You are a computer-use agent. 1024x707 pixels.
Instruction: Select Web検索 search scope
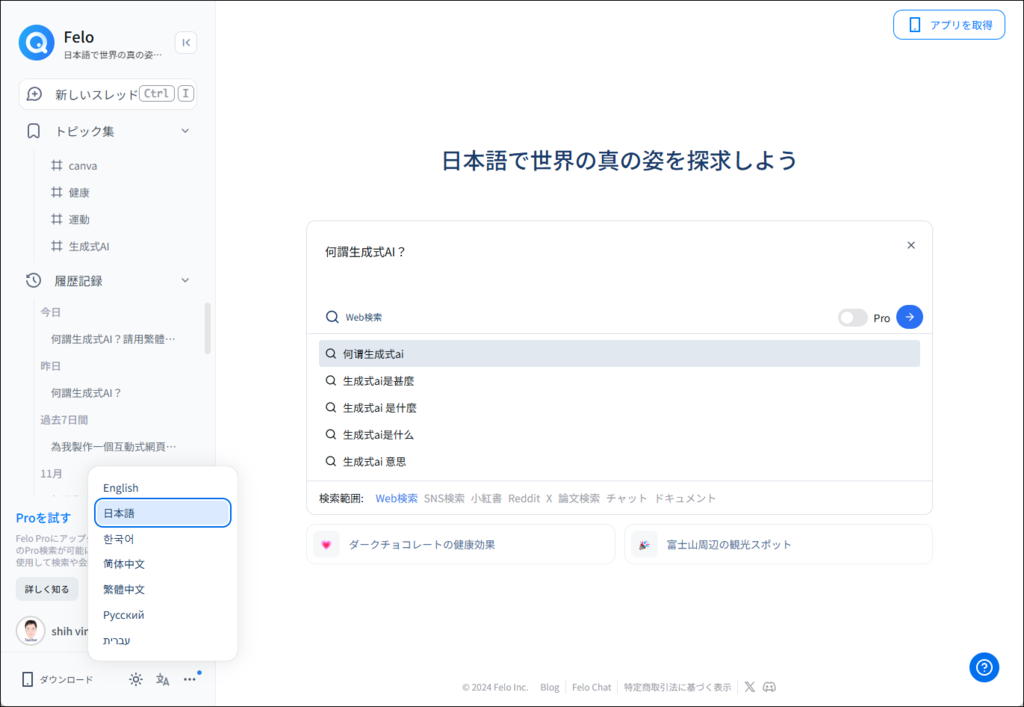(x=396, y=498)
